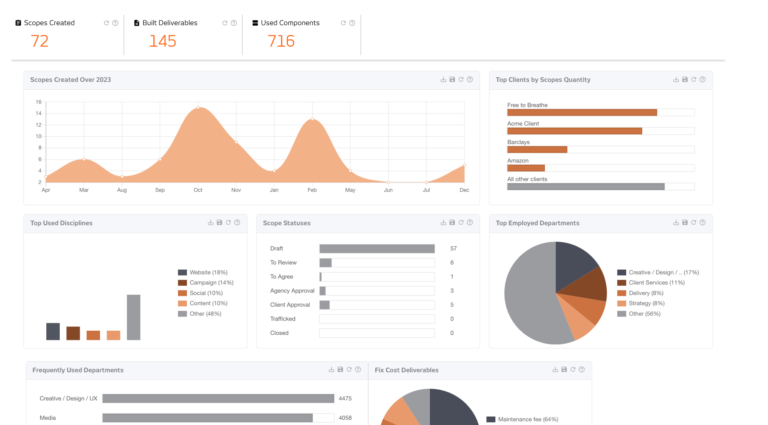Open help for Scope Statuses widget
Image resolution: width=768 pixels, height=425 pixels.
click(x=470, y=223)
